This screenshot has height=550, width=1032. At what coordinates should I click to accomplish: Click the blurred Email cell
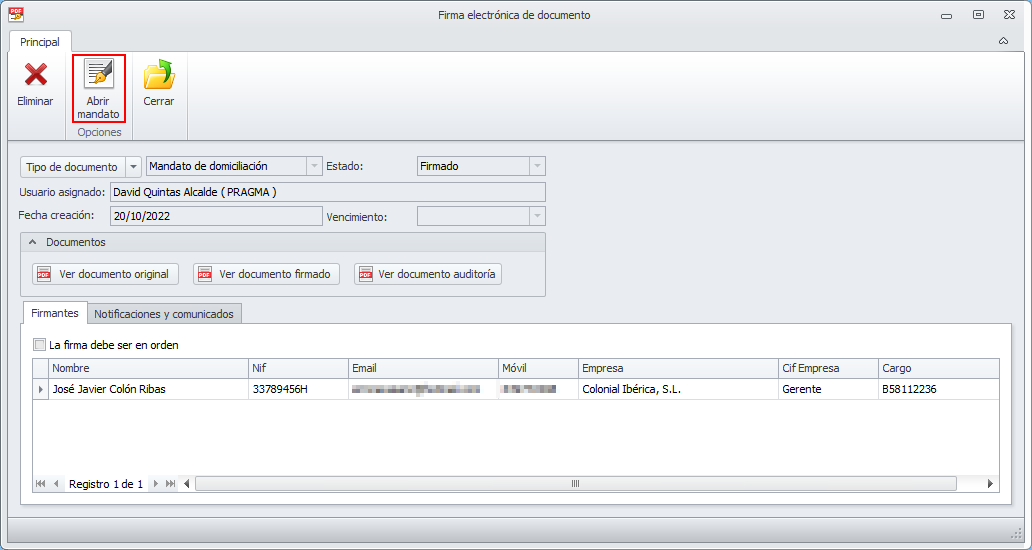(423, 389)
